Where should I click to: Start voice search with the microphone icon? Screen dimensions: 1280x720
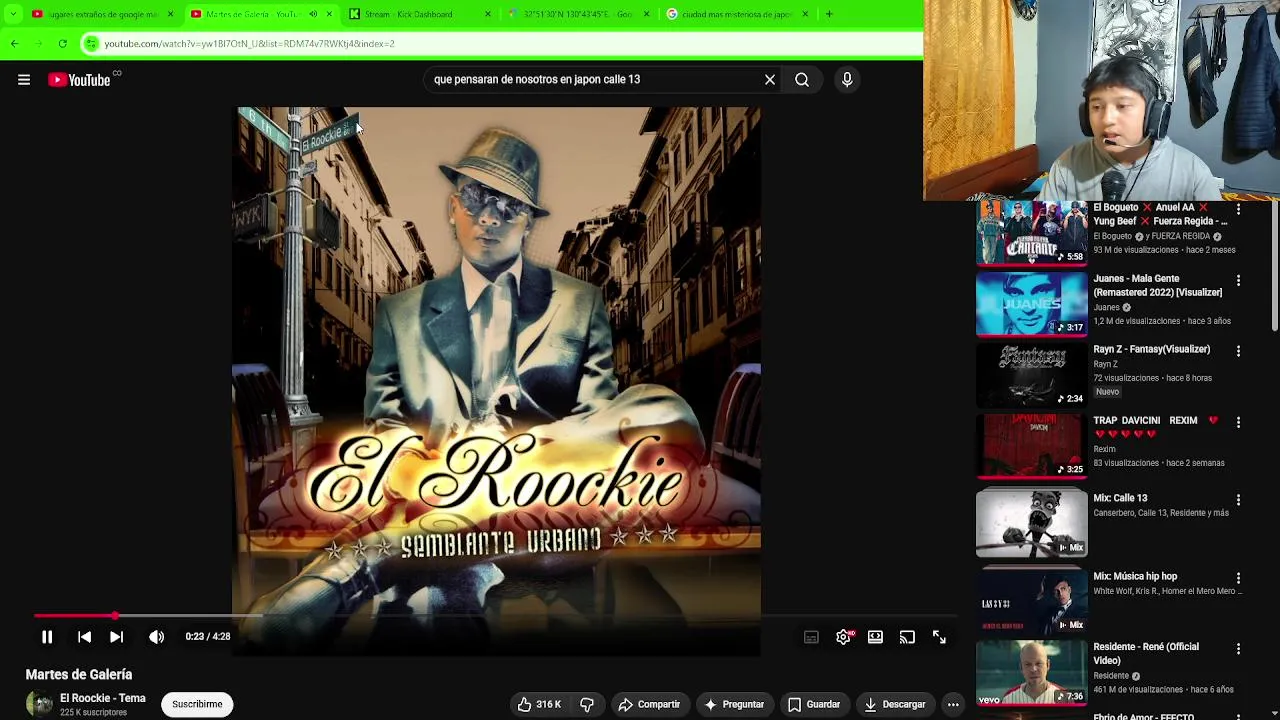click(847, 80)
